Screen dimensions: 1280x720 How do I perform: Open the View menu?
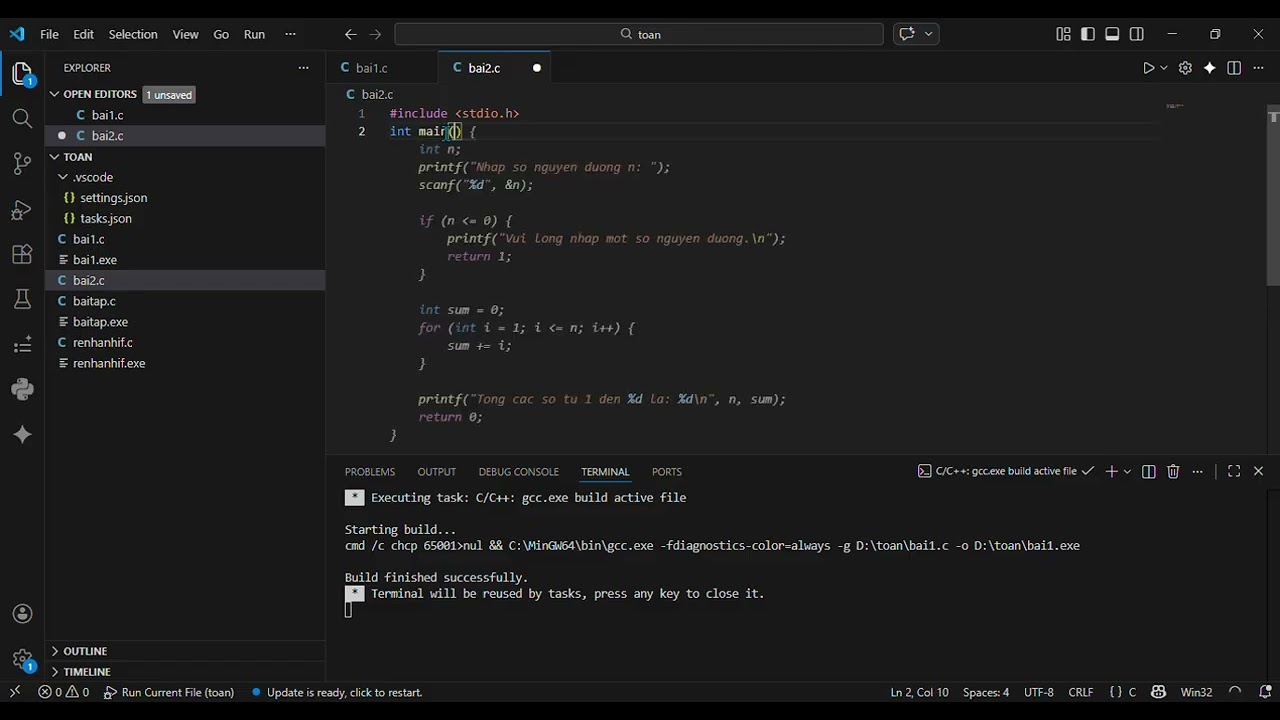tap(185, 34)
